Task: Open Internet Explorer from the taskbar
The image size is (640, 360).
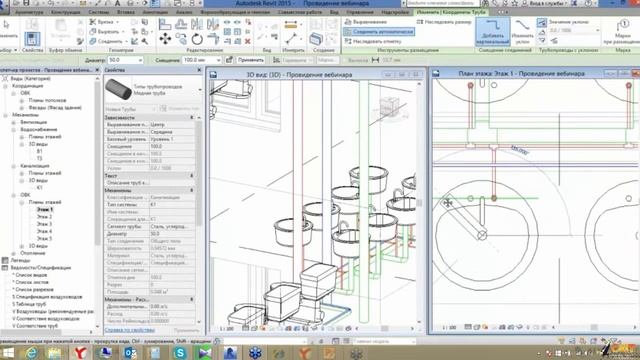Action: [x=32, y=353]
